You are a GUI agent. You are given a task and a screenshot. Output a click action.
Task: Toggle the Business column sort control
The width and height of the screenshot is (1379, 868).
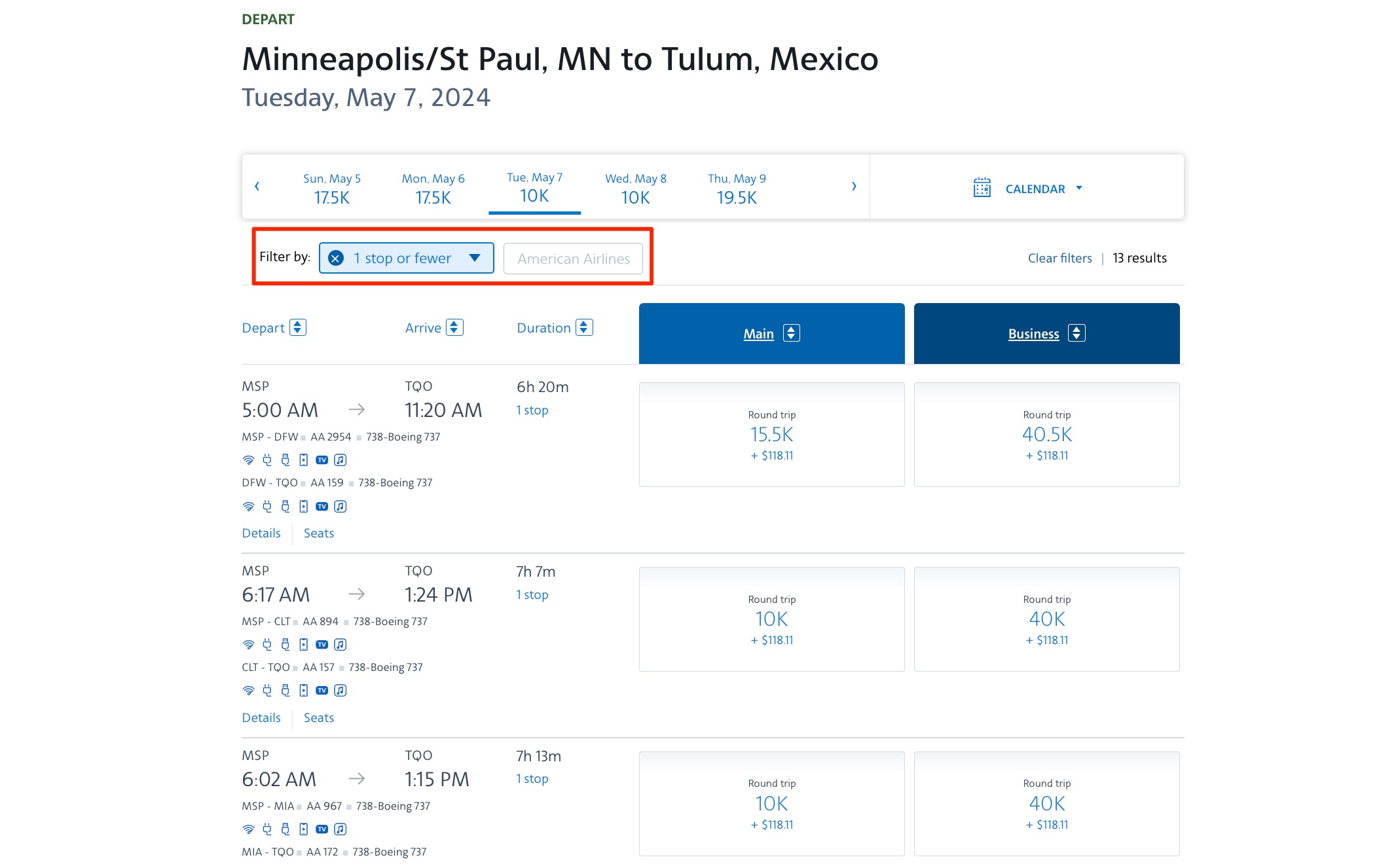[1076, 333]
